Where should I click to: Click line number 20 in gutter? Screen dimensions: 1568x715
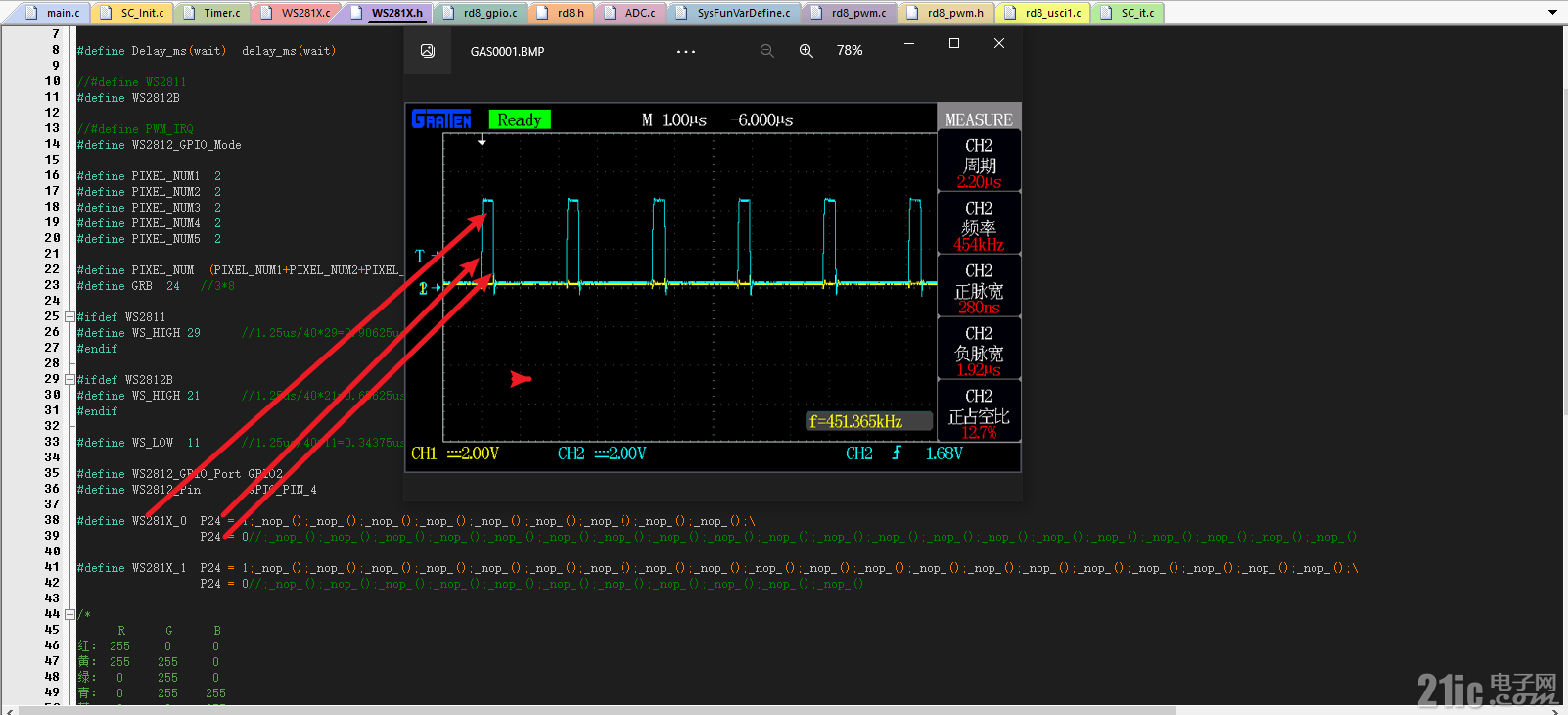click(x=52, y=238)
